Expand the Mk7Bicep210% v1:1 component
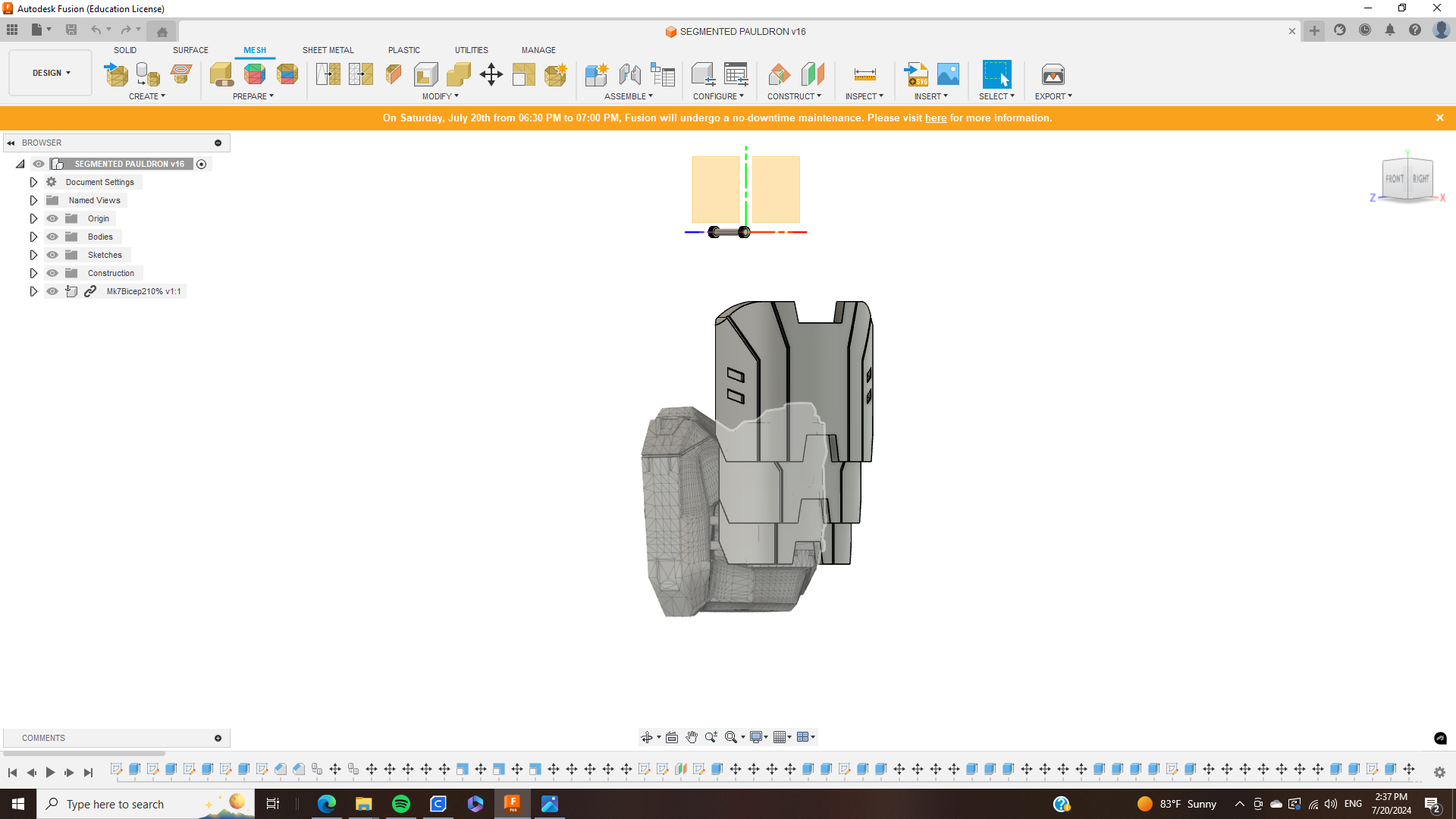This screenshot has height=819, width=1456. click(x=33, y=291)
